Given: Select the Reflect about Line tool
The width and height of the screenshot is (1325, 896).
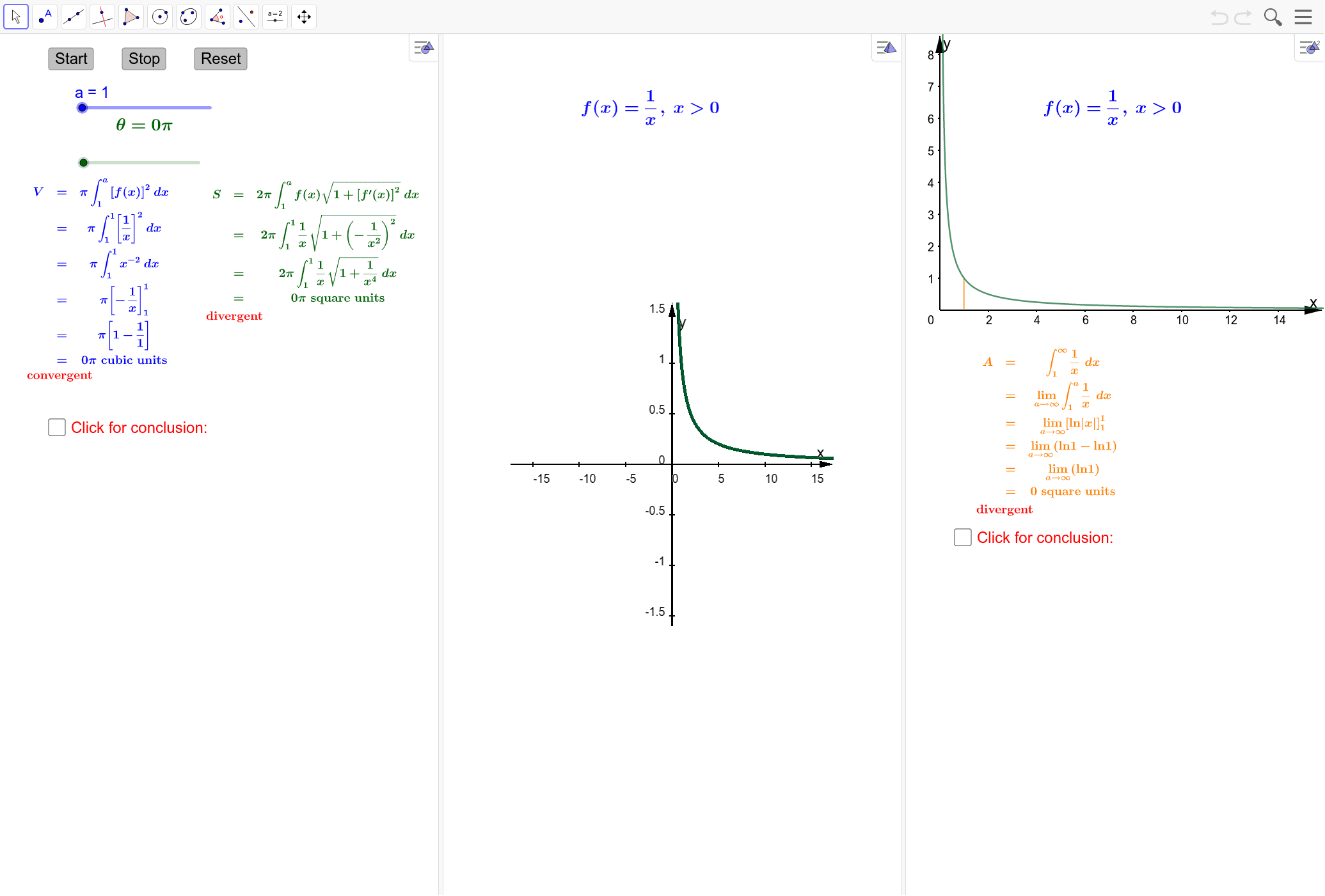Looking at the screenshot, I should (x=246, y=17).
